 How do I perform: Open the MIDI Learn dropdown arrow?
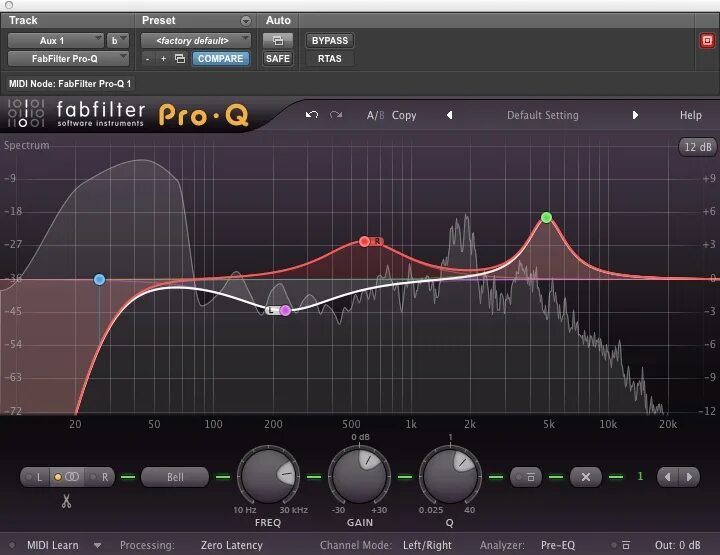[x=97, y=545]
